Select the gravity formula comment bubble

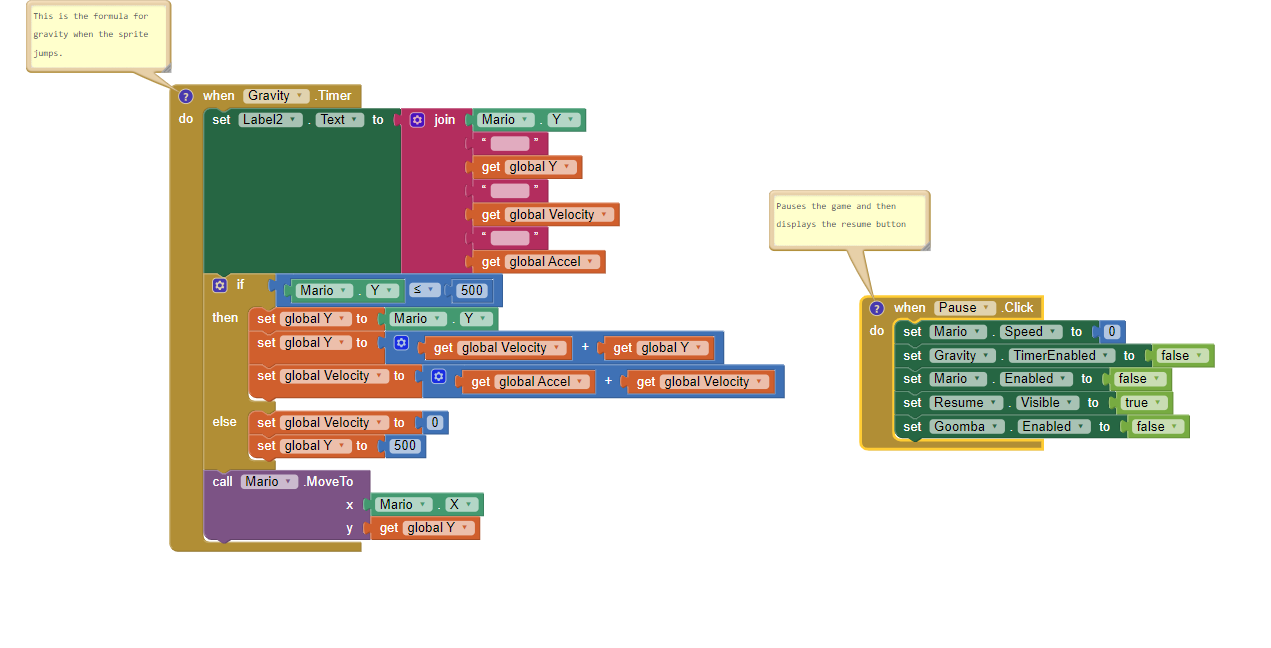(97, 36)
